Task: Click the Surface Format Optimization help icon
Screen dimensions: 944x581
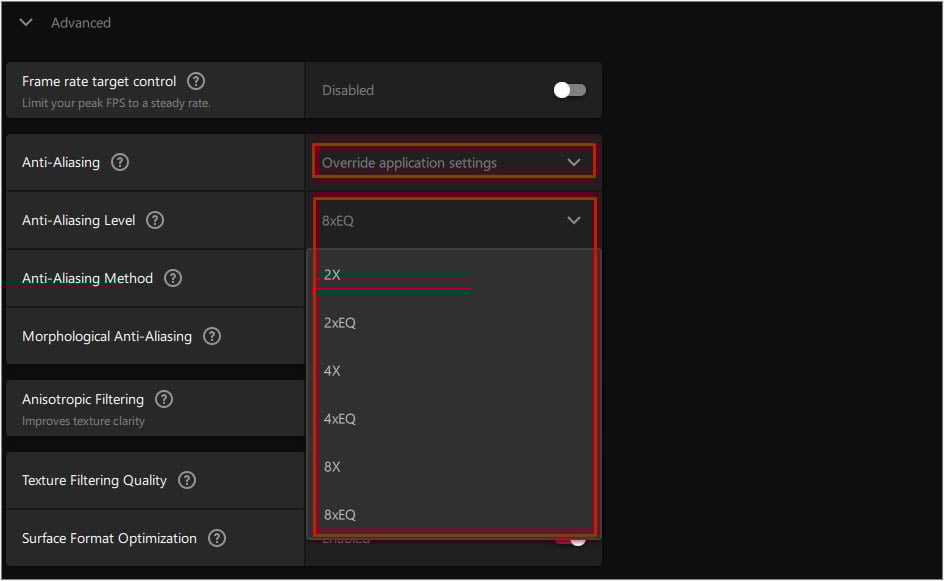Action: coord(216,538)
